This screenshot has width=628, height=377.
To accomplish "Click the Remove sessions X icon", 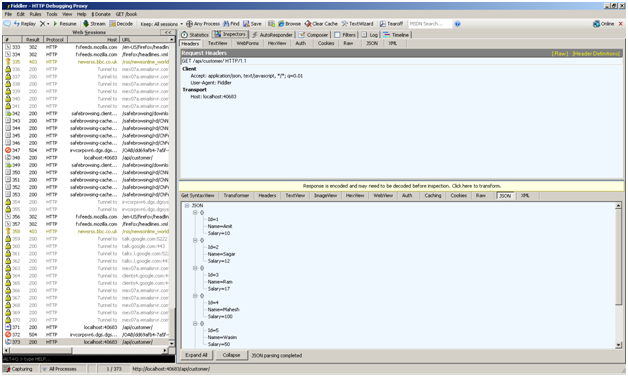I will (42, 24).
